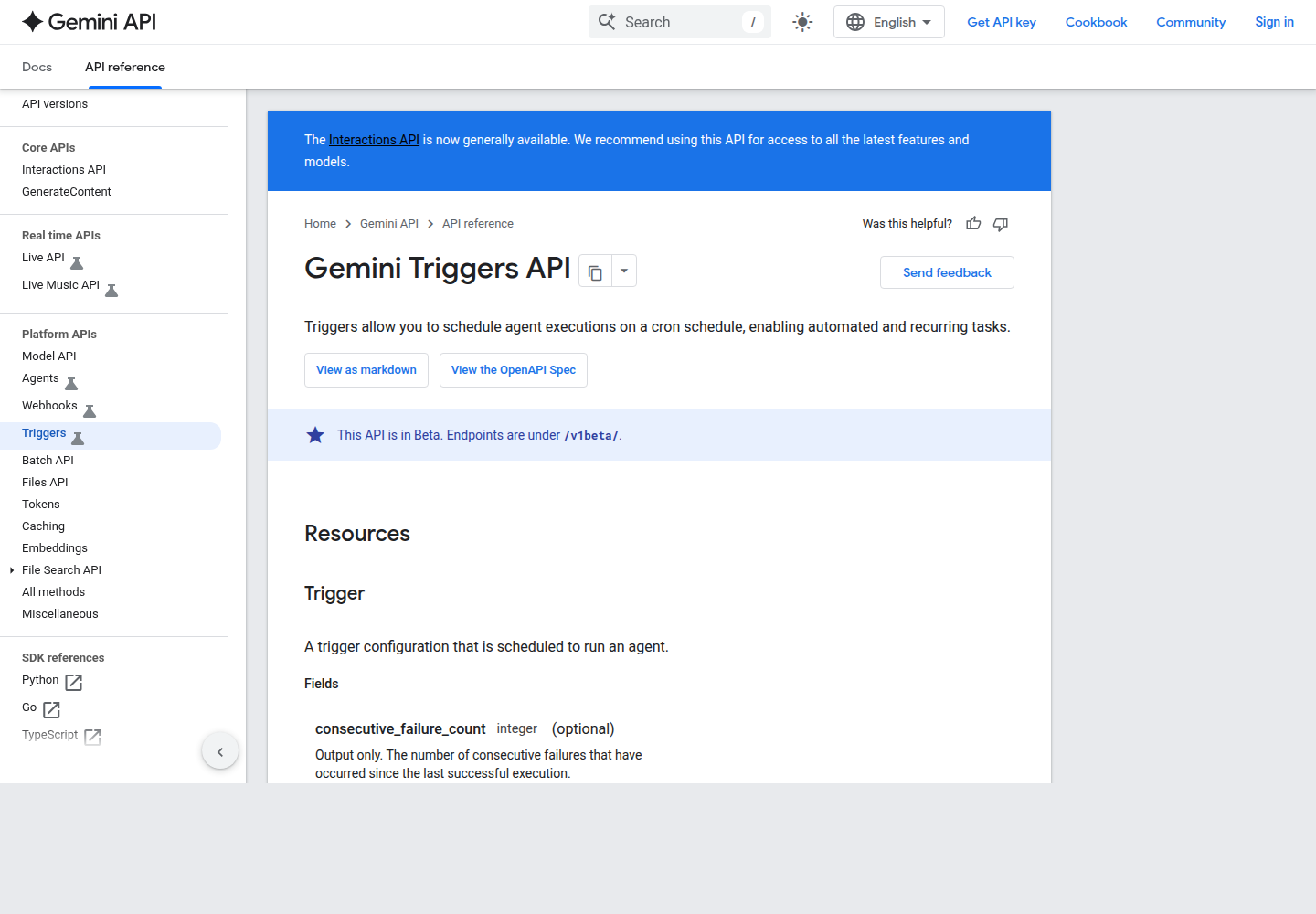This screenshot has width=1316, height=914.
Task: Expand the File Search API tree arrow
Action: pyautogui.click(x=12, y=570)
